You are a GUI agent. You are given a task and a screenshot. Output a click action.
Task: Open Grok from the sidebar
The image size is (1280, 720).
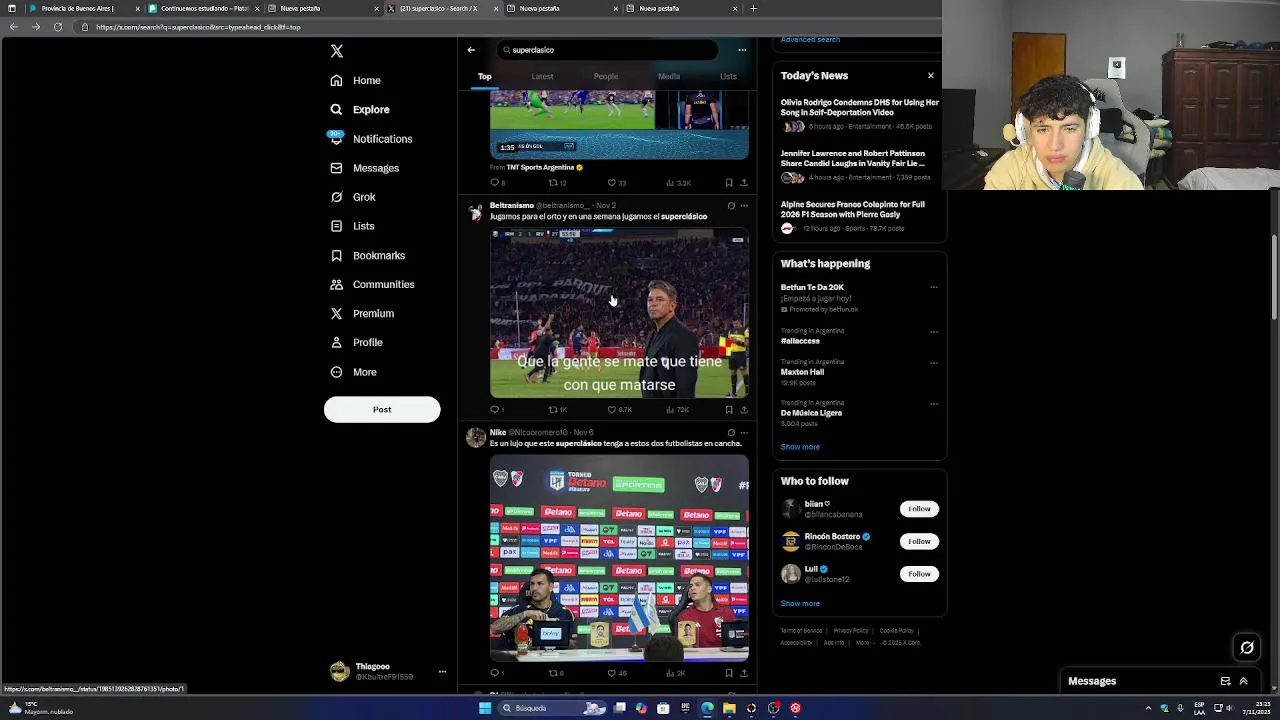[353, 197]
